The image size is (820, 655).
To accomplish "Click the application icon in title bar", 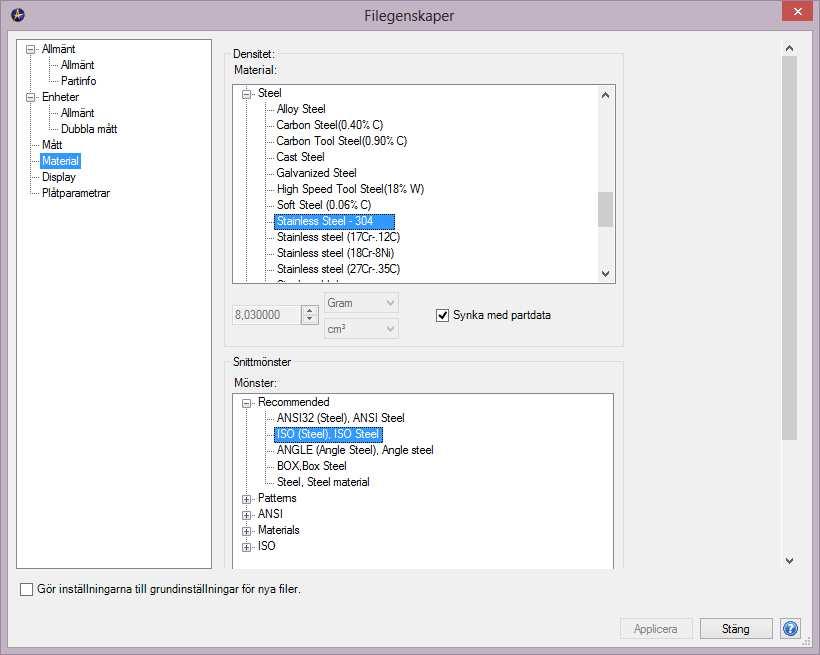I will click(x=18, y=15).
